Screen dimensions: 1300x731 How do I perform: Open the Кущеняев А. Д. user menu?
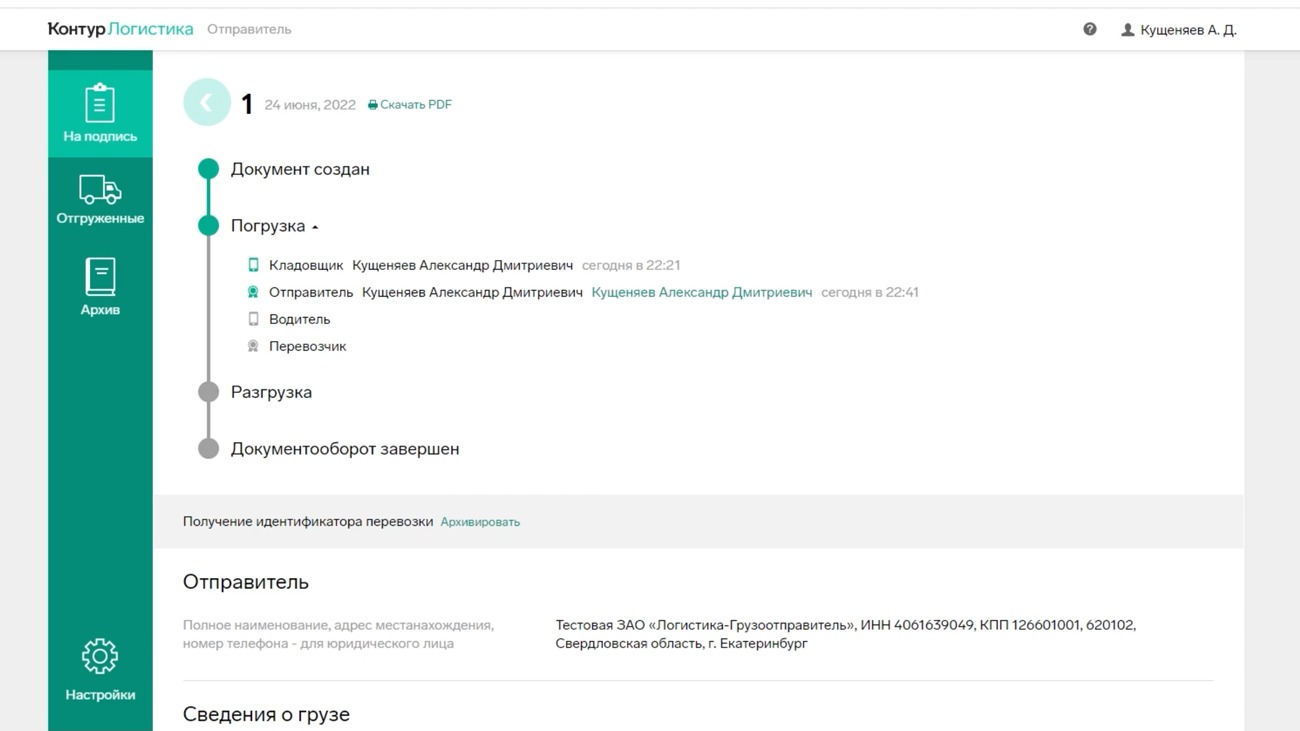1178,30
